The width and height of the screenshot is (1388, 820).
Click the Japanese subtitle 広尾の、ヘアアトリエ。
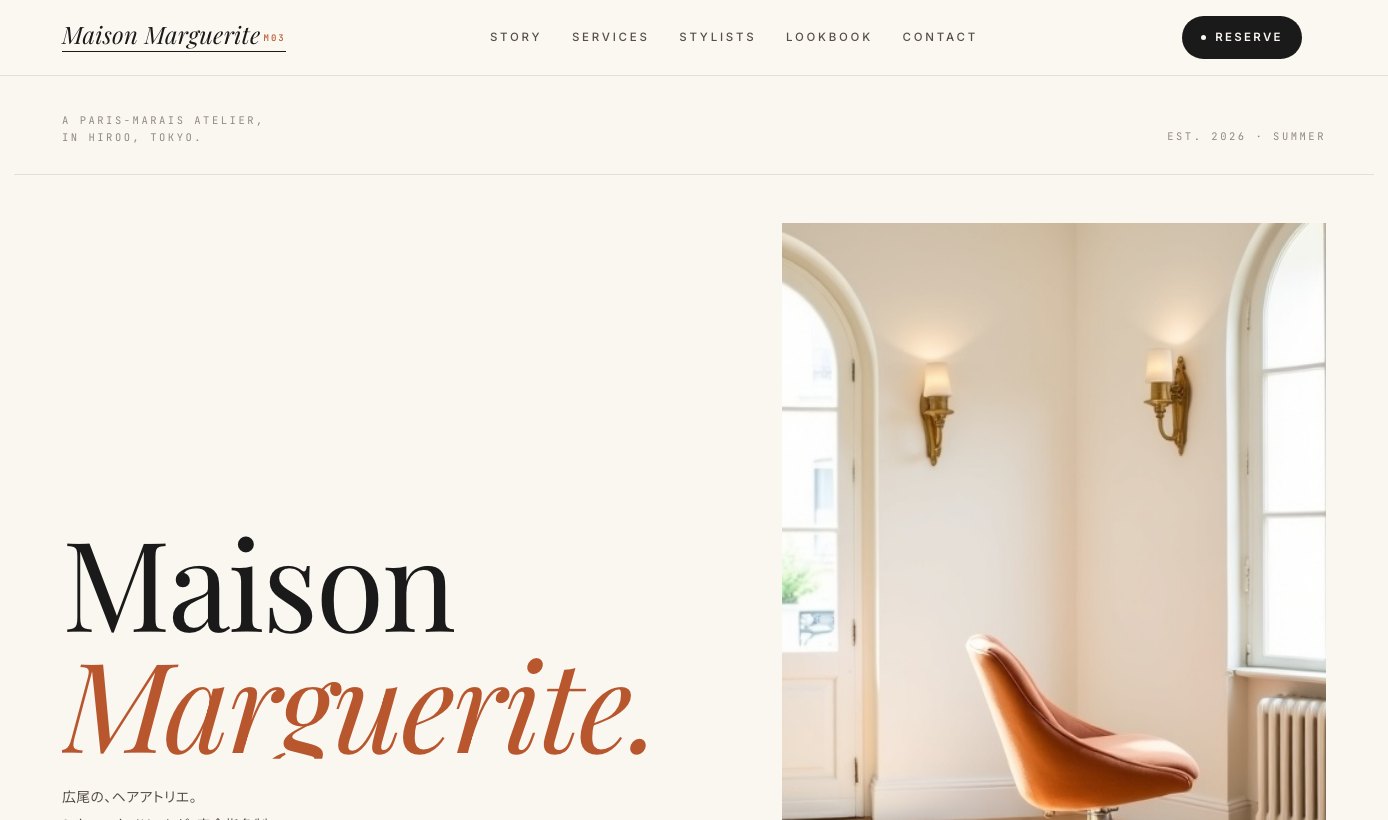coord(131,797)
